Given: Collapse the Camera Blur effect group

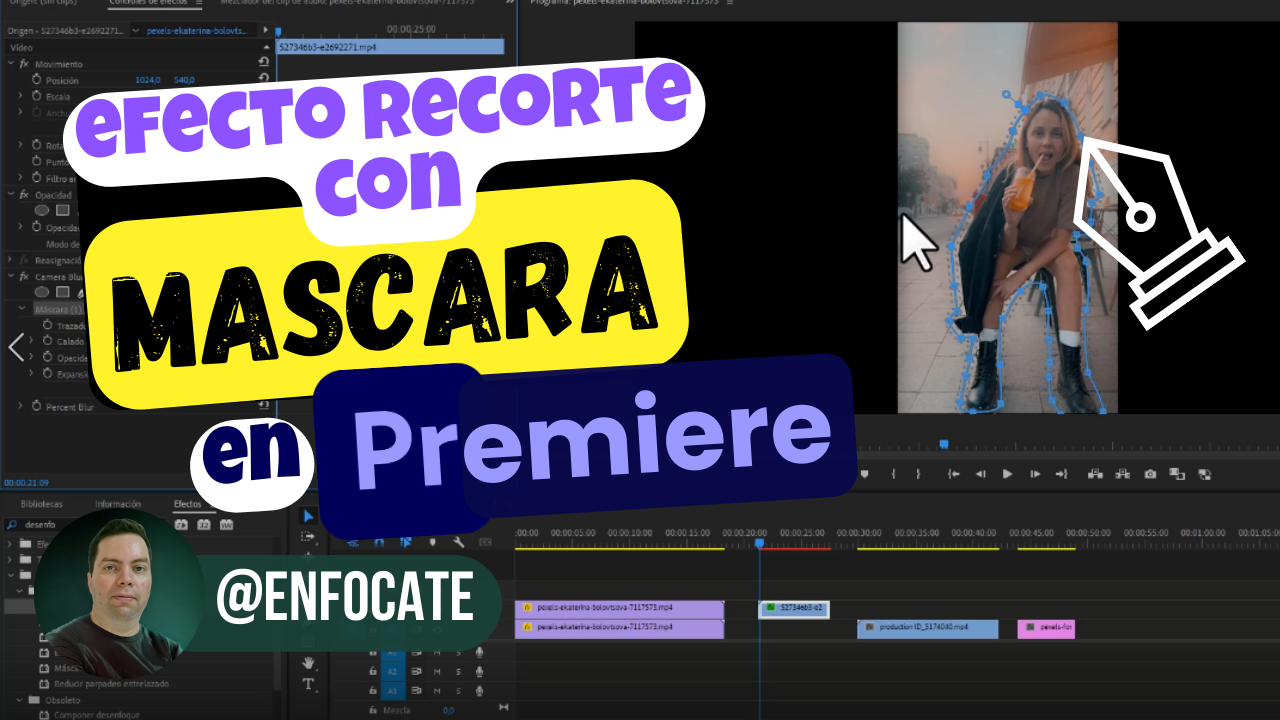Looking at the screenshot, I should [11, 276].
